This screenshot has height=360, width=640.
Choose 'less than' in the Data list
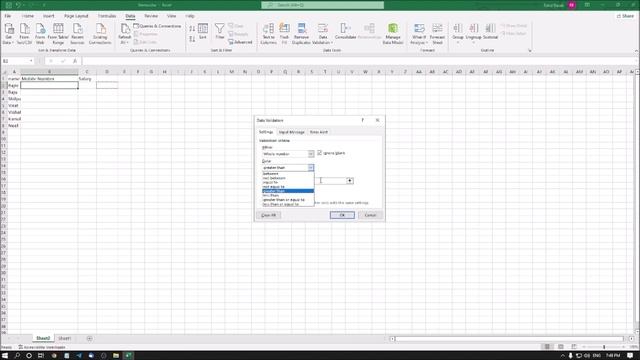click(288, 196)
